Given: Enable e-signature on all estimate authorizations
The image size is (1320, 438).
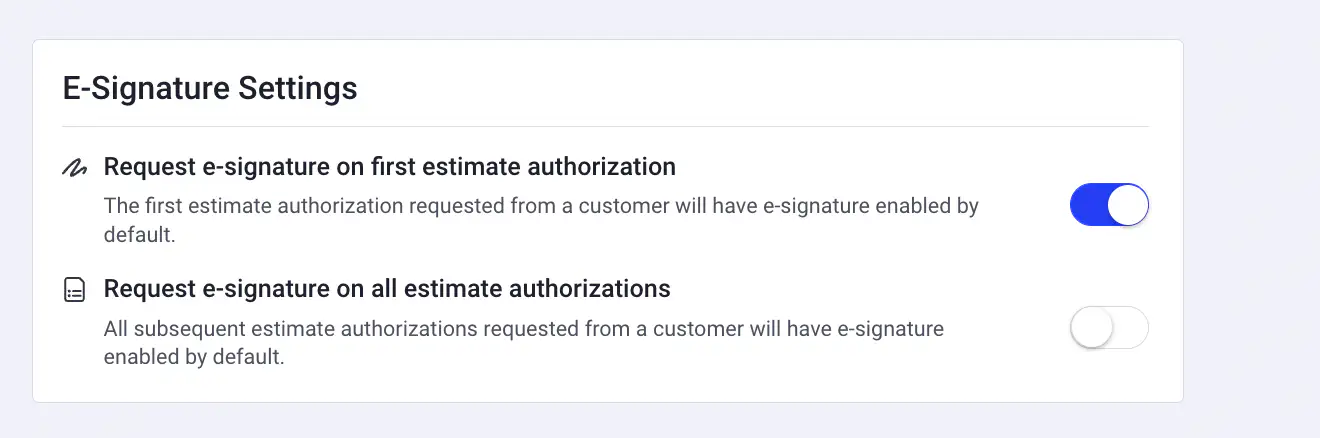Looking at the screenshot, I should pyautogui.click(x=1109, y=327).
